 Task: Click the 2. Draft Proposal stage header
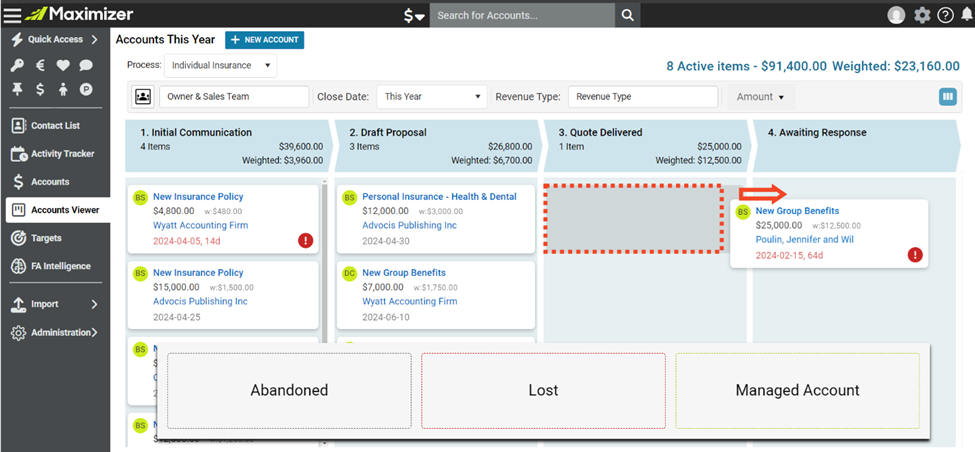[x=437, y=146]
